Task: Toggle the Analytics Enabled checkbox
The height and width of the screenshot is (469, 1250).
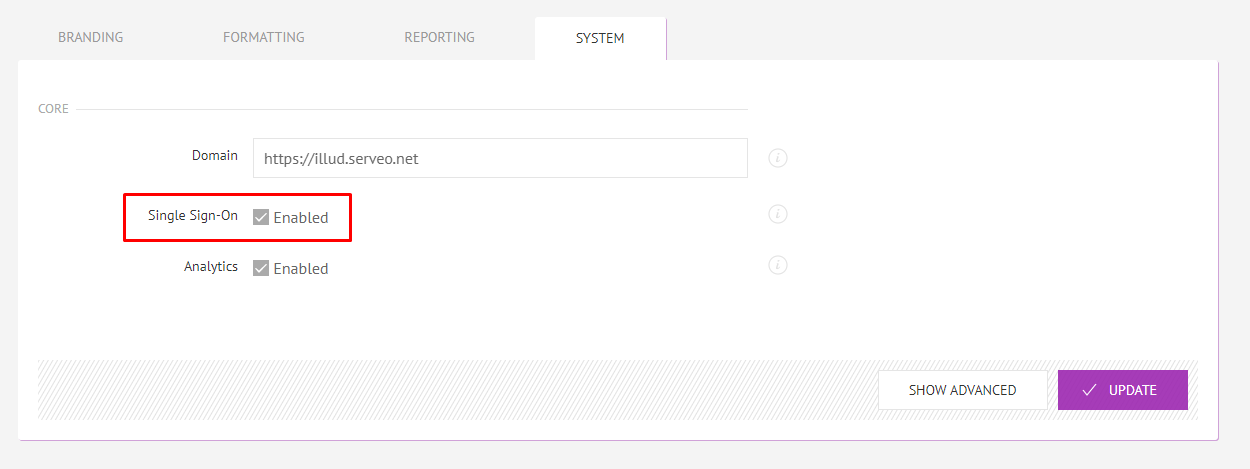Action: coord(261,268)
